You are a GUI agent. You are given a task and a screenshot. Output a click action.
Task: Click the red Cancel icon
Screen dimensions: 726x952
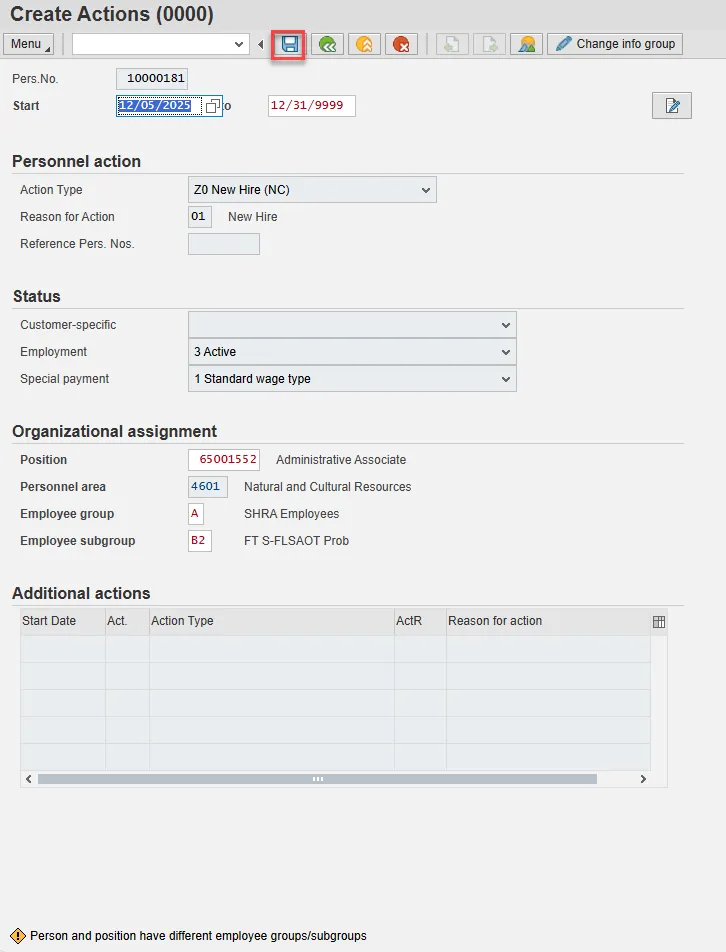pyautogui.click(x=401, y=44)
